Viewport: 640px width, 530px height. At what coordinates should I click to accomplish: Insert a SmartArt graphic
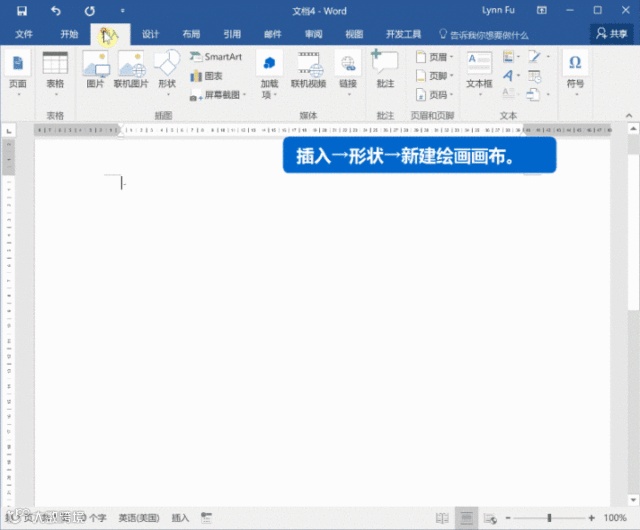pos(216,57)
